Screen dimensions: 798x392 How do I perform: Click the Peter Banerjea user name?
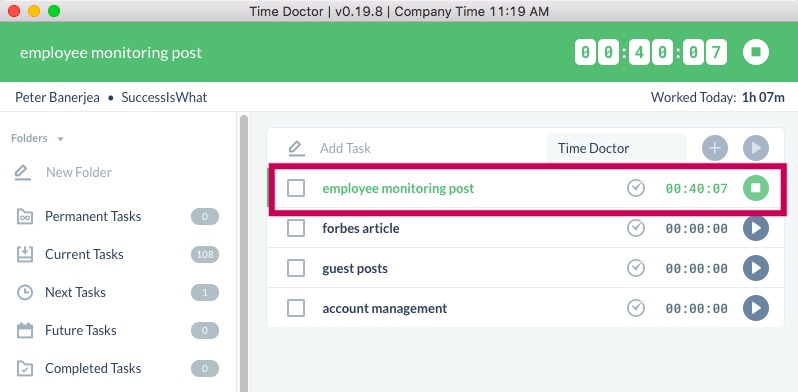click(57, 97)
